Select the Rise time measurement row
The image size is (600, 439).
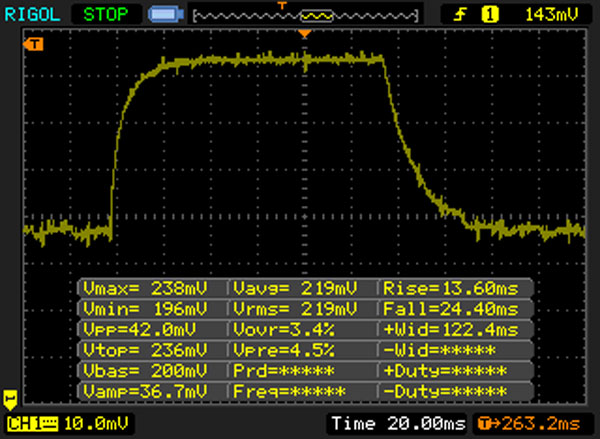[455, 288]
